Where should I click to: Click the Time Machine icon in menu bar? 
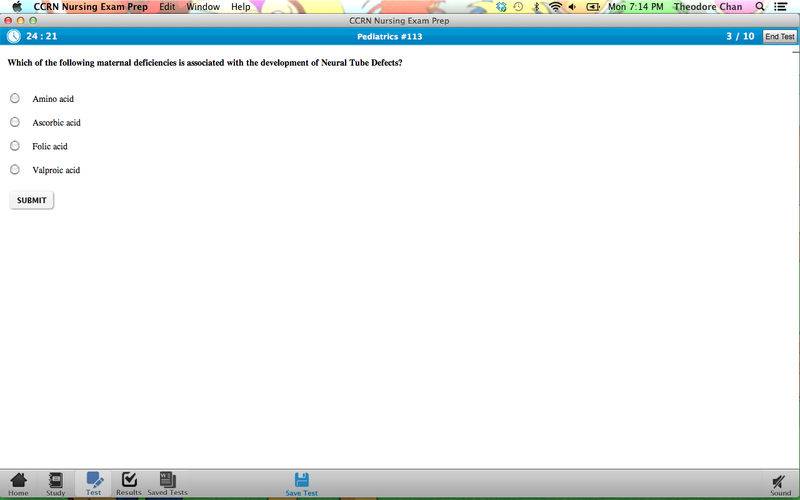point(518,7)
